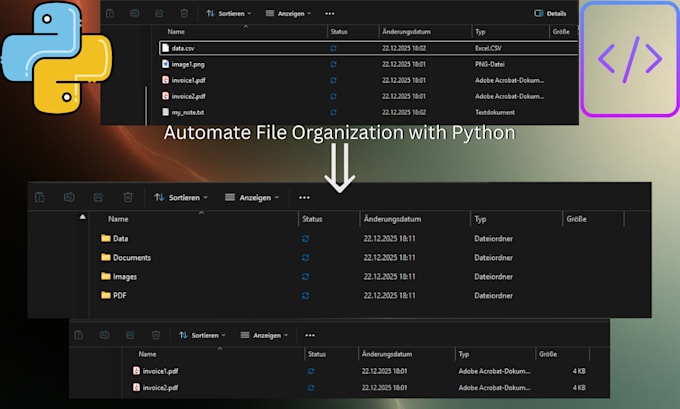Select the Documents folder
The width and height of the screenshot is (680, 409).
point(132,258)
